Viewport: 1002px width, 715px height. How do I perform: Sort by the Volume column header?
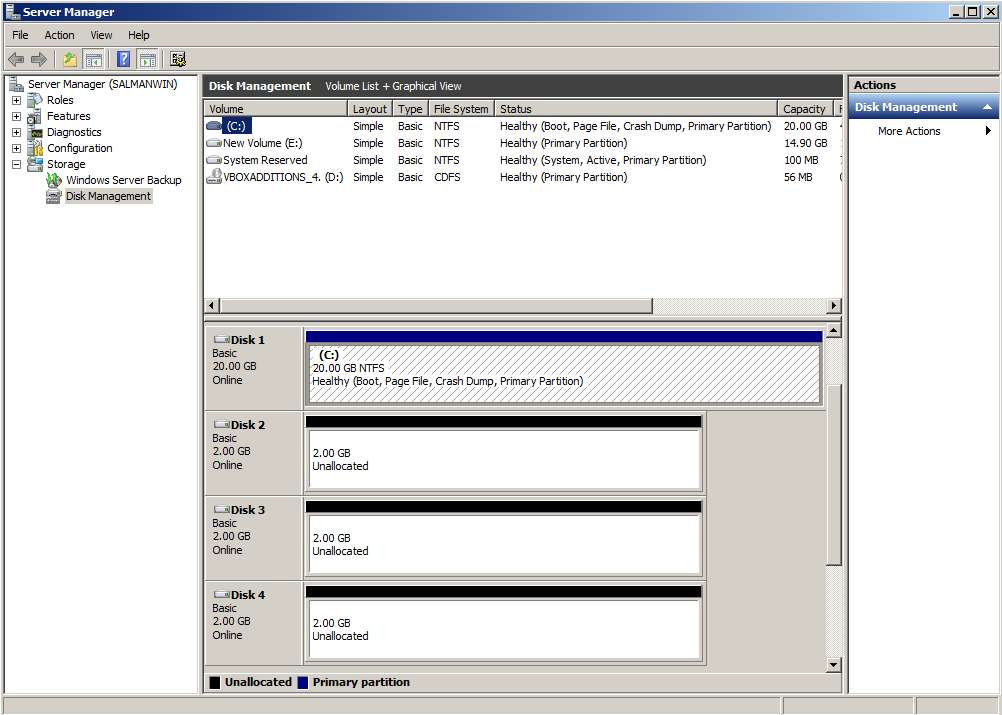(x=276, y=109)
